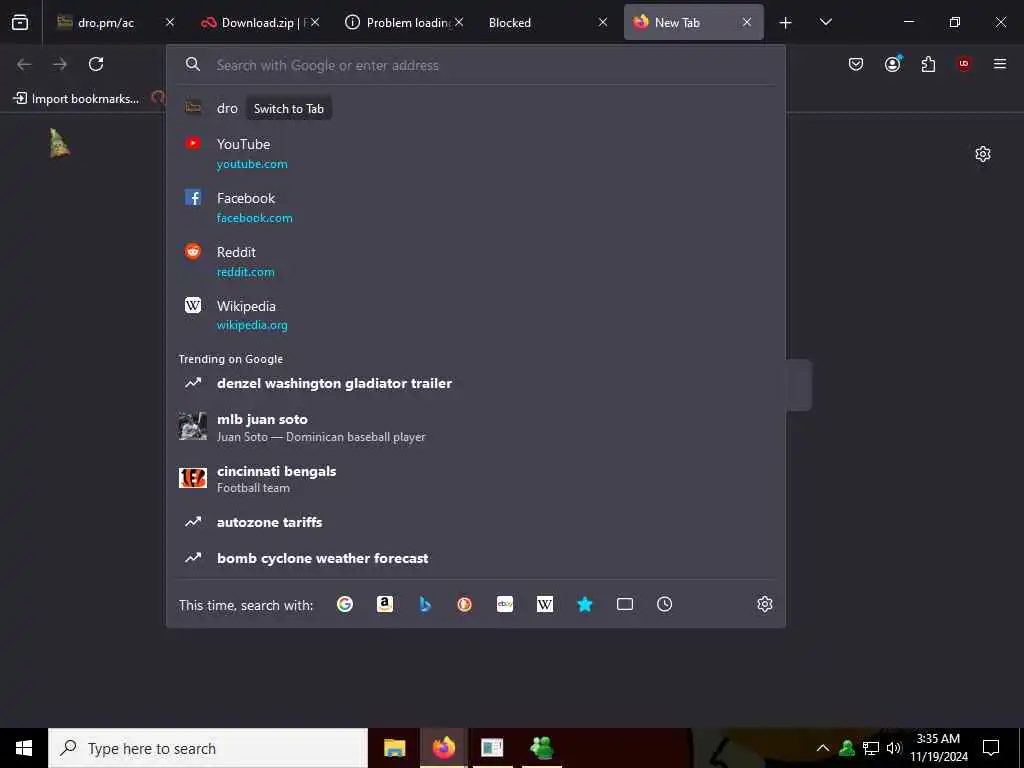Image resolution: width=1024 pixels, height=768 pixels.
Task: Select the New Tab tab
Action: [694, 22]
